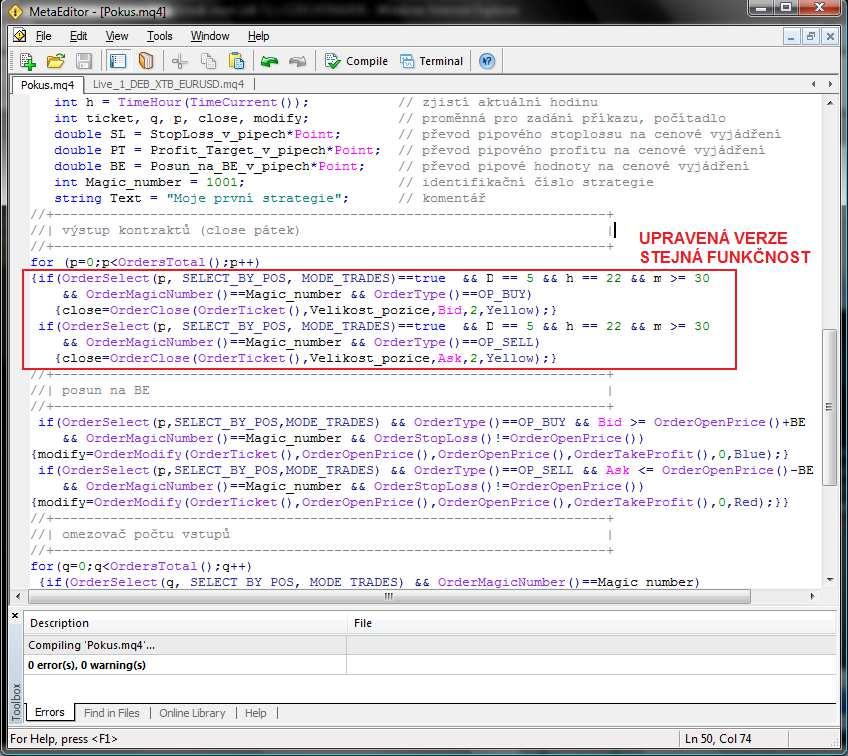Open the Terminal from toolbar
This screenshot has height=756, width=848.
click(431, 61)
